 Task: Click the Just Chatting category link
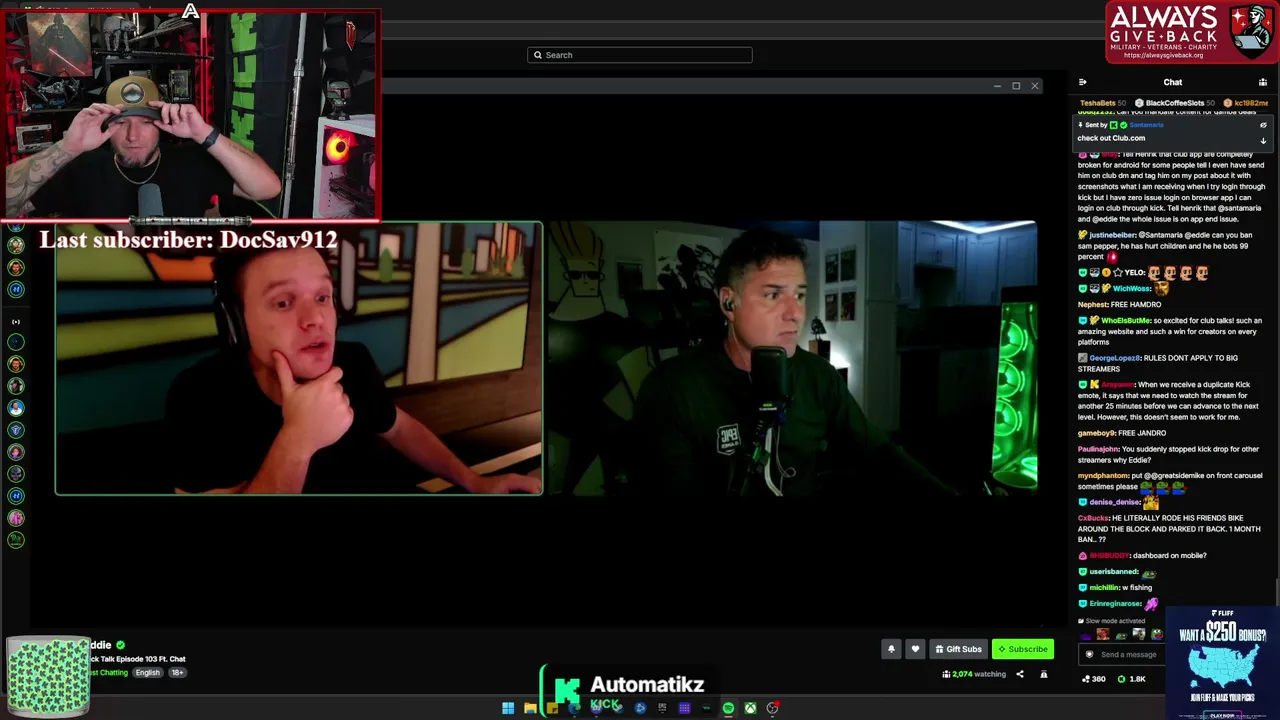(108, 673)
